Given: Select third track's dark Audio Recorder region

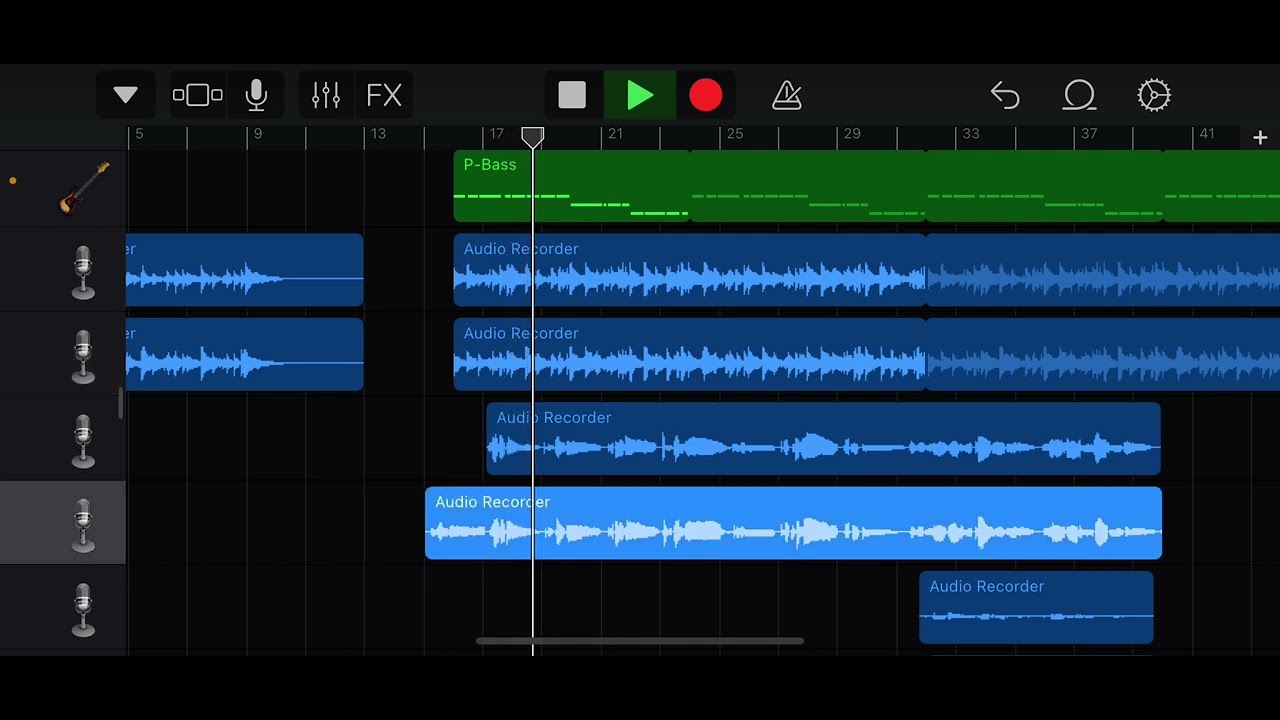Looking at the screenshot, I should click(x=823, y=439).
